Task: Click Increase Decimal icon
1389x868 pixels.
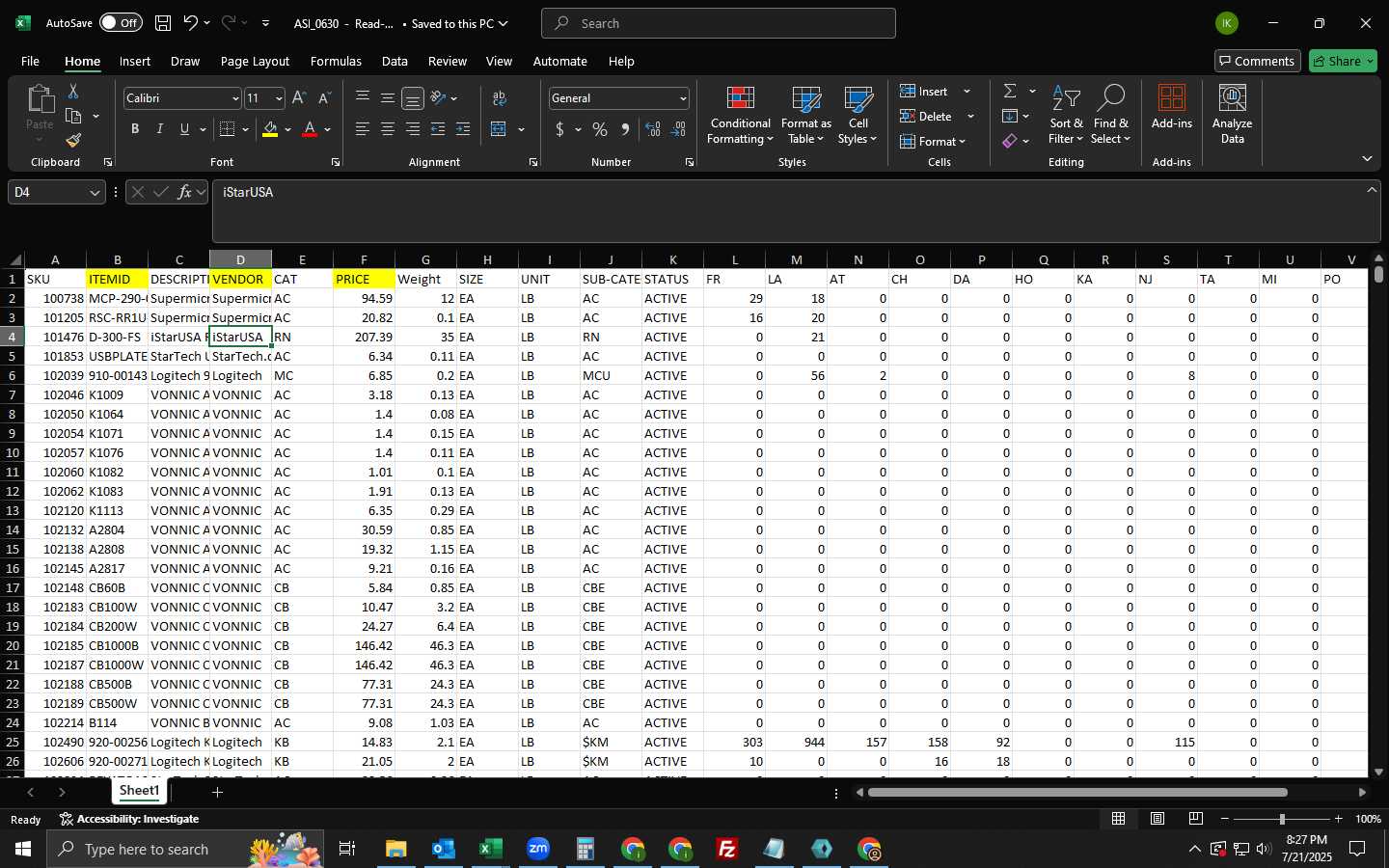Action: point(653,129)
